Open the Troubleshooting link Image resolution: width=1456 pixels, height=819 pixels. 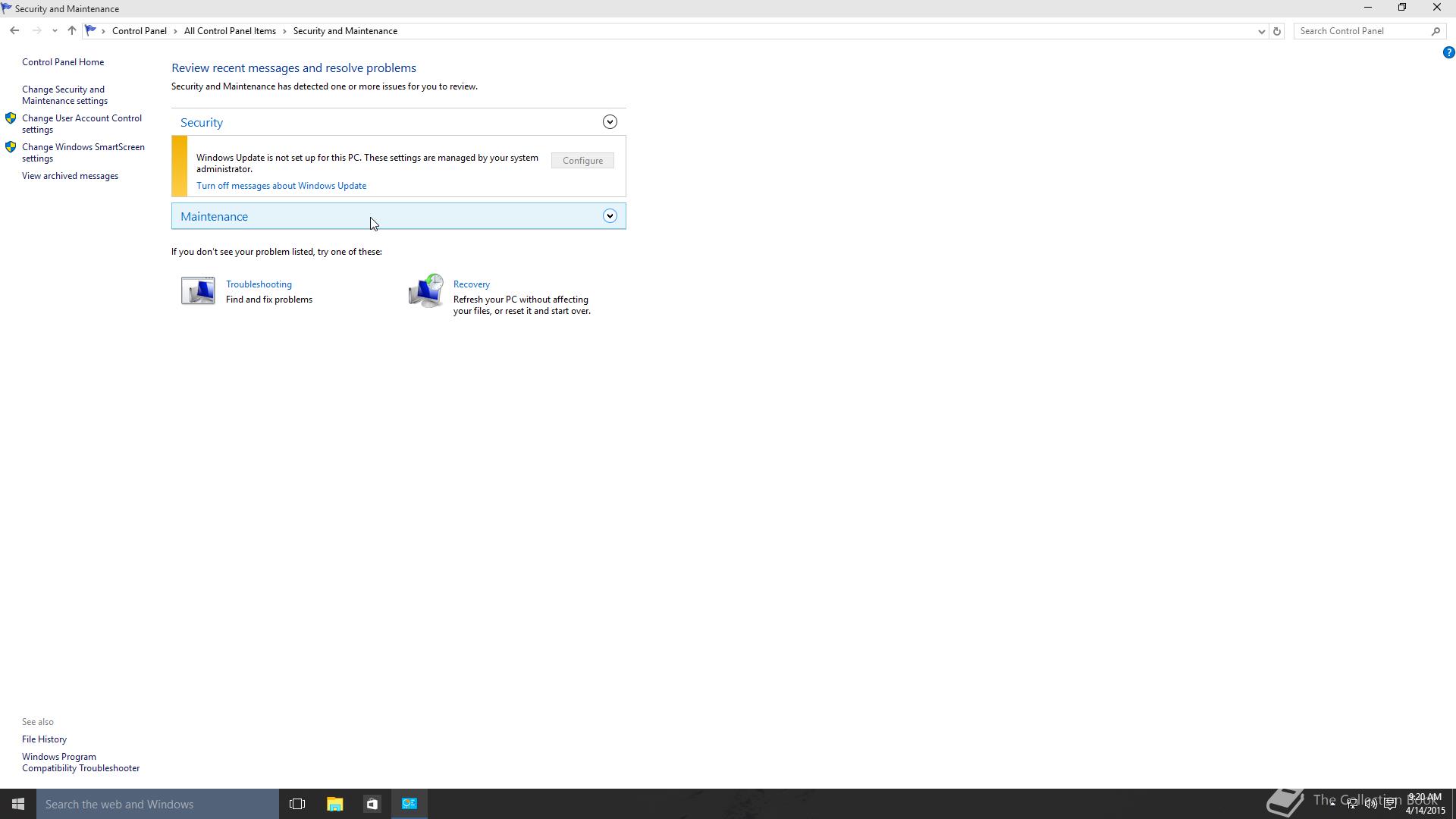click(x=259, y=284)
